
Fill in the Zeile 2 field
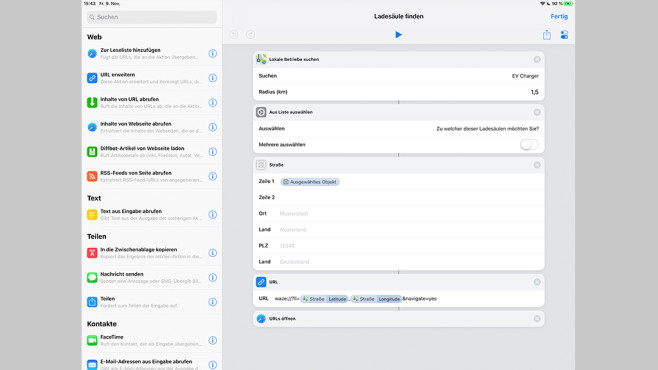(x=398, y=198)
